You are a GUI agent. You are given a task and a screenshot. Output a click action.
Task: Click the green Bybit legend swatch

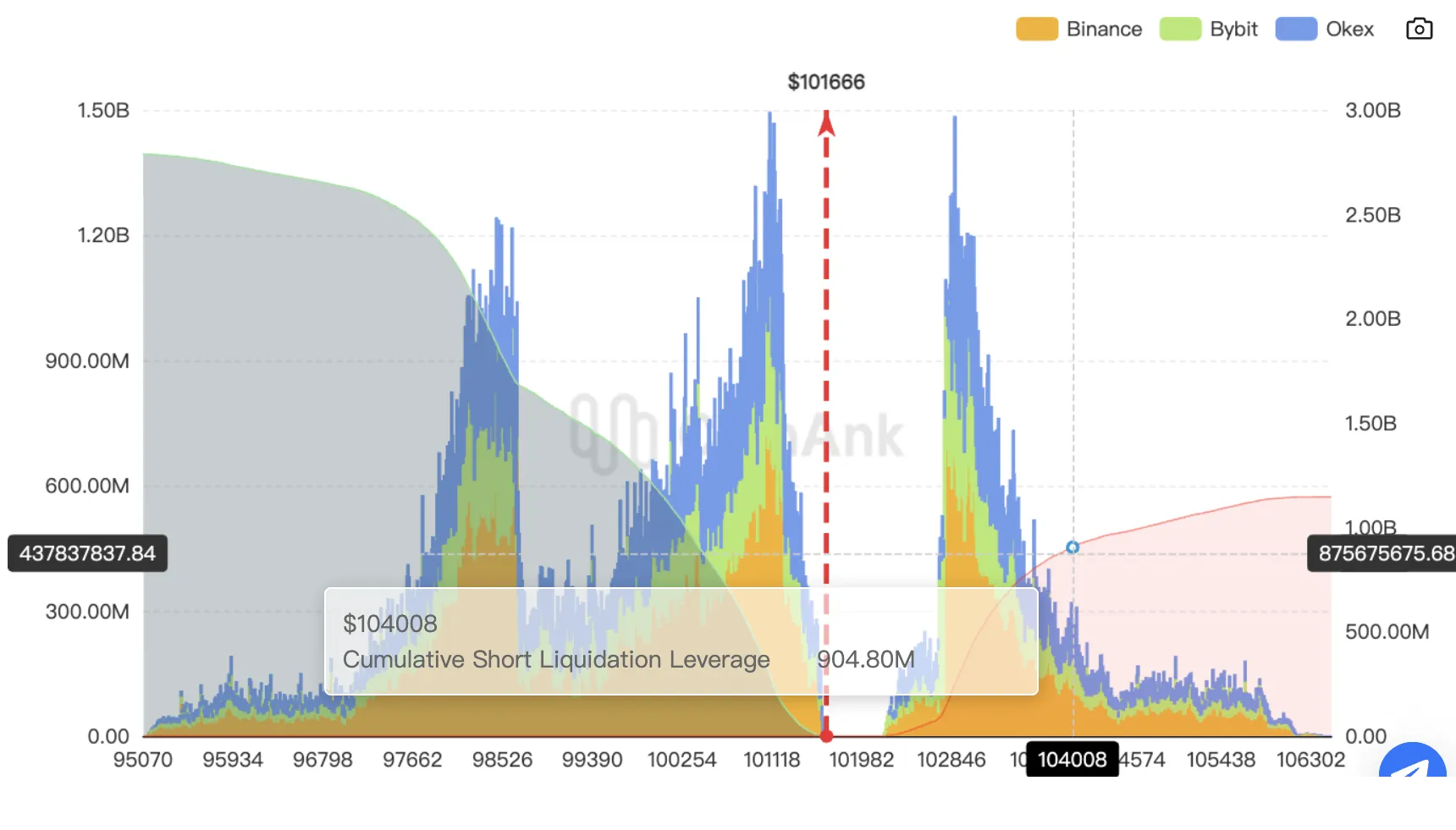[x=1181, y=29]
